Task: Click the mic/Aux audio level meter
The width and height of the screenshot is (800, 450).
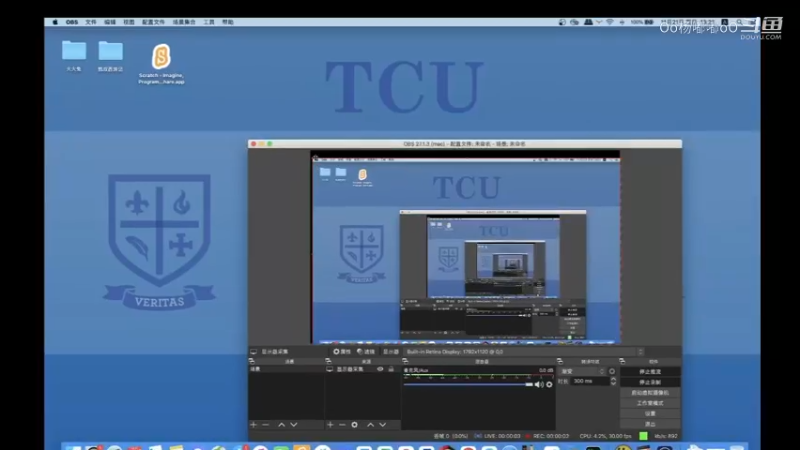Action: pos(478,377)
